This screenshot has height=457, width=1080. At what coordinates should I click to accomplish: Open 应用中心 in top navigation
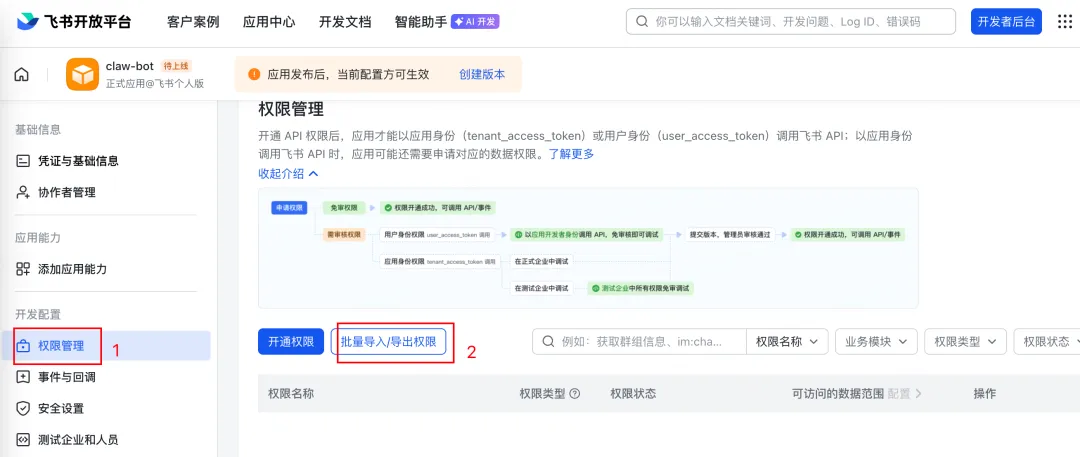[x=269, y=21]
